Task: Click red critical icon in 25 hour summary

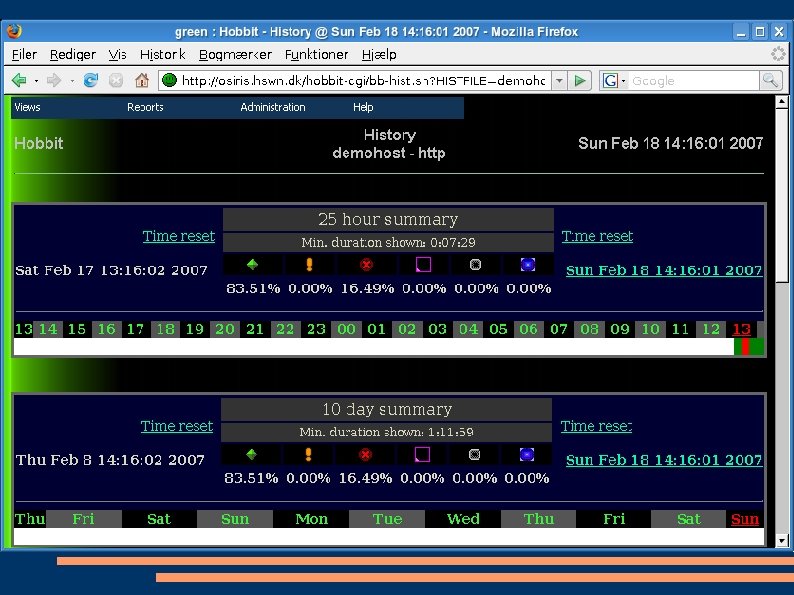Action: tap(366, 264)
